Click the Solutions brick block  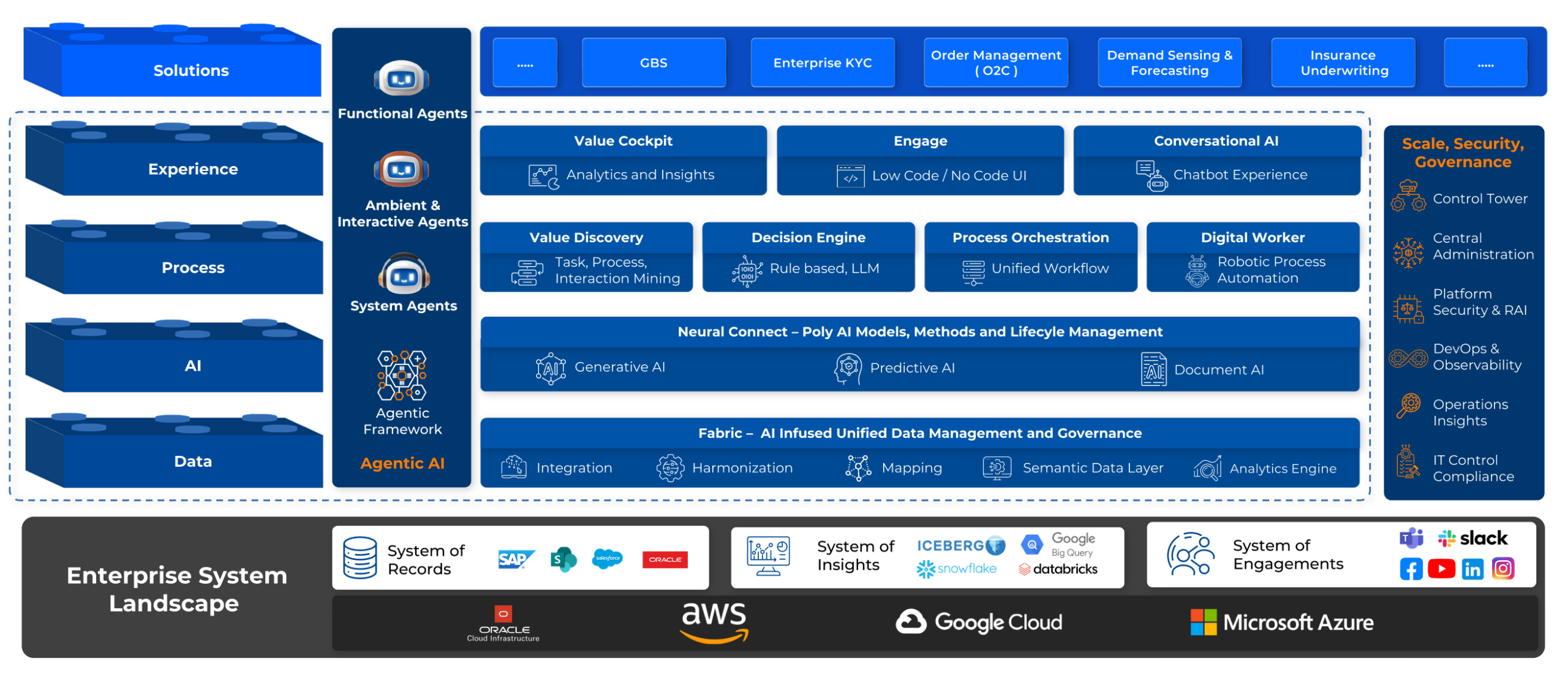click(172, 61)
